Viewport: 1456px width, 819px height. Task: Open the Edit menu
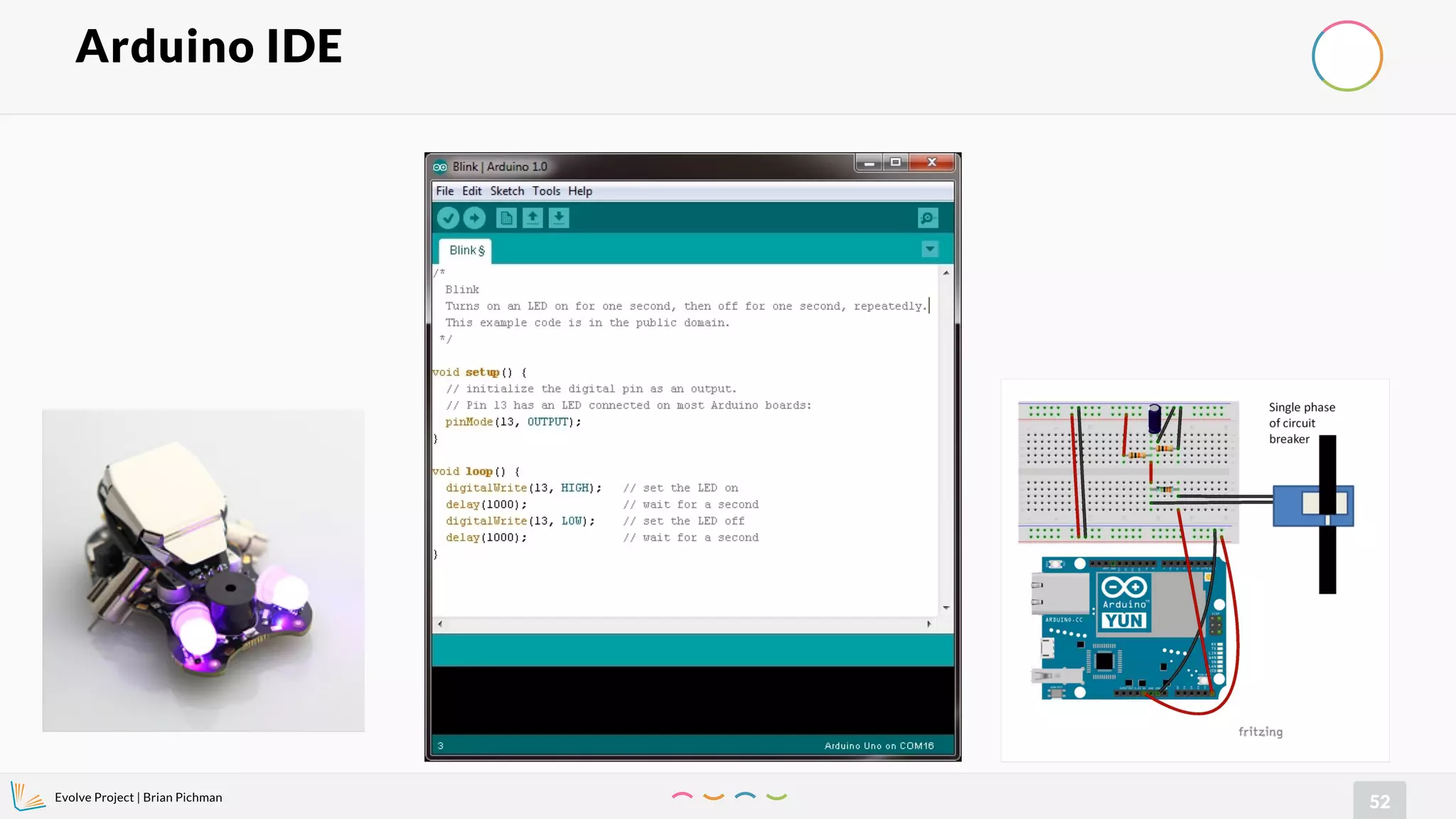(471, 191)
